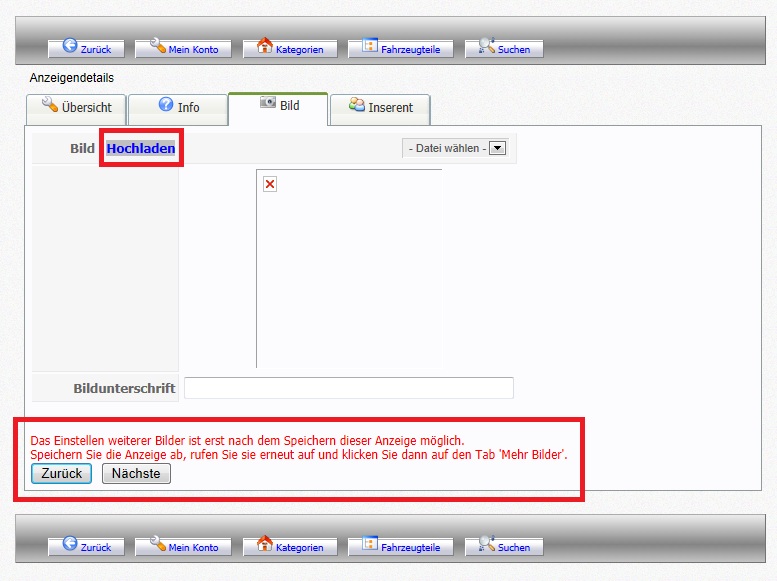Click the Nächste button

[136, 473]
